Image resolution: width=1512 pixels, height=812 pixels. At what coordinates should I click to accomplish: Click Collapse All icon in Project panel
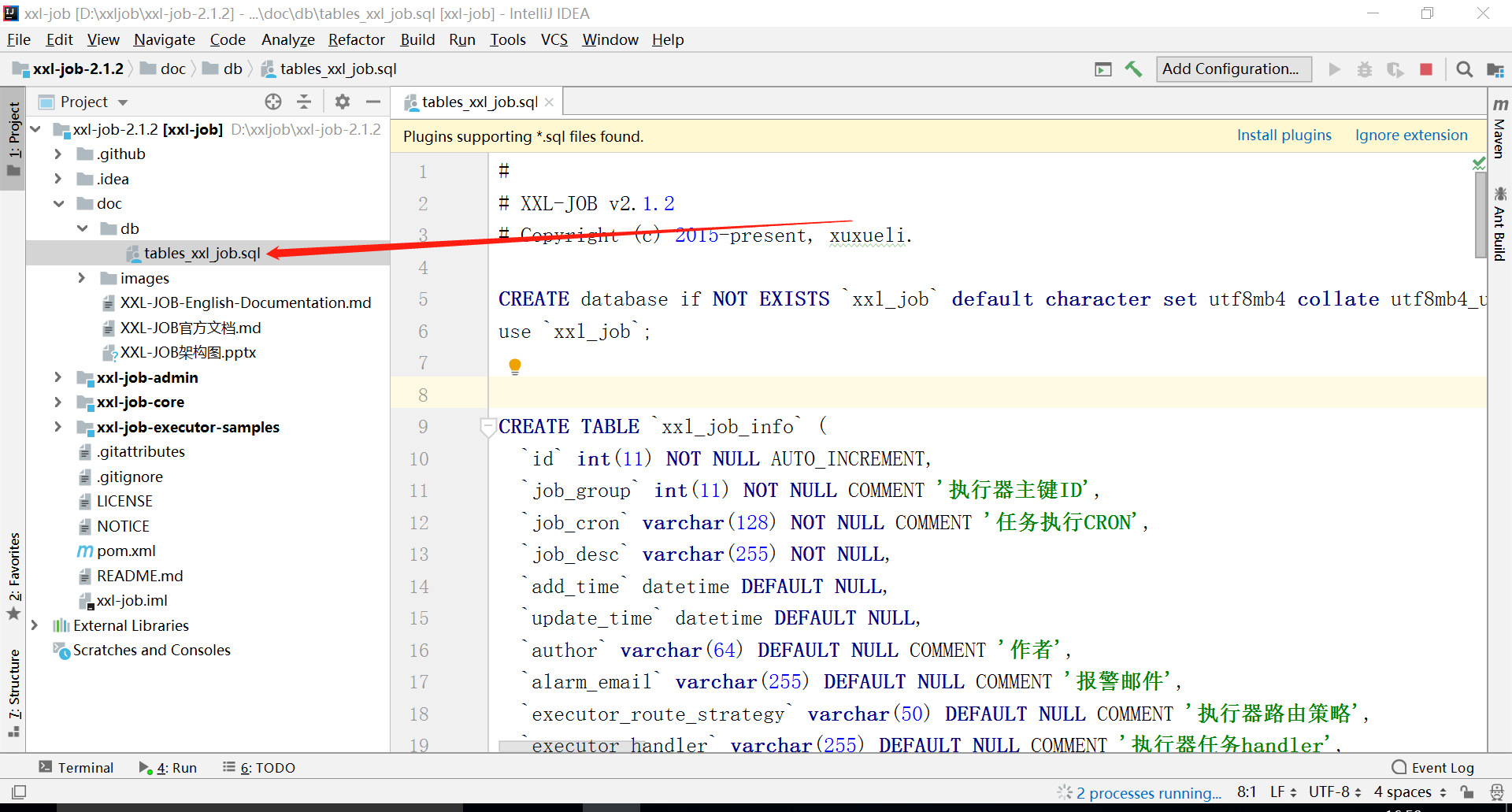[x=304, y=102]
